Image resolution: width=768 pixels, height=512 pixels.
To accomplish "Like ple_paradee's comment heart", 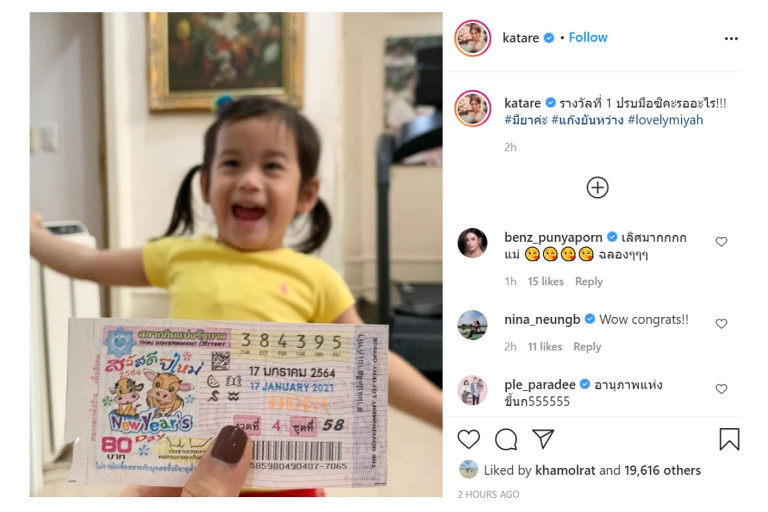I will click(721, 389).
